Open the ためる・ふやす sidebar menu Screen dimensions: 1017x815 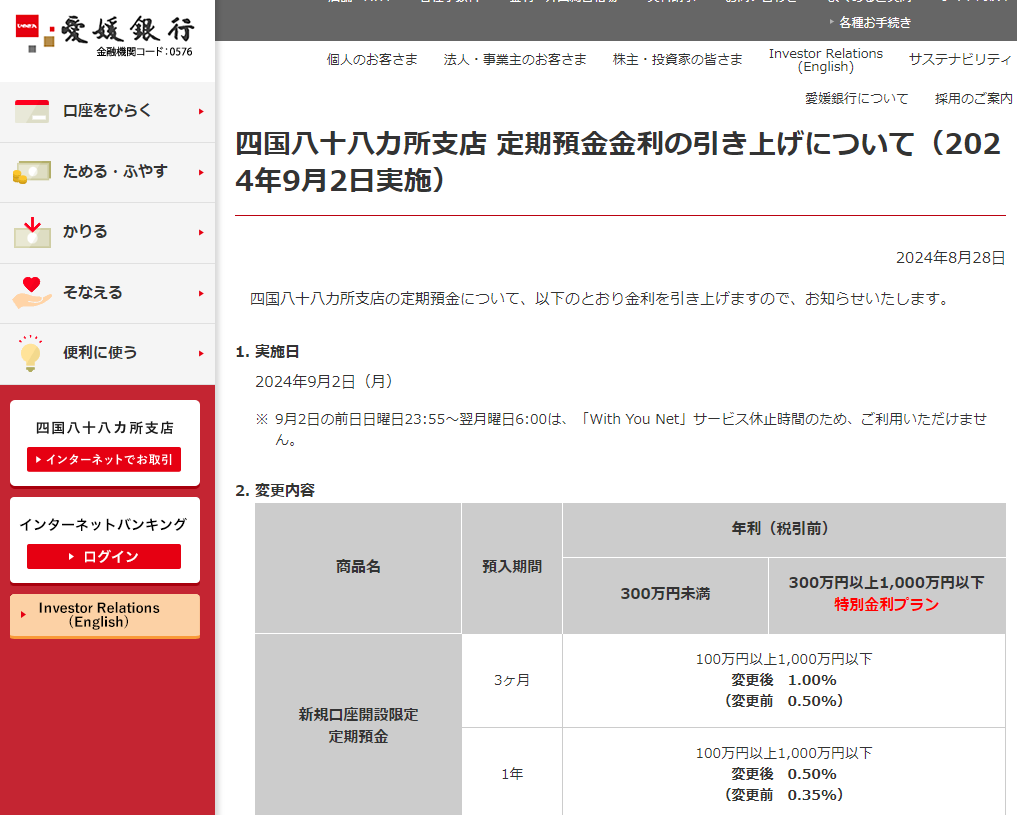pyautogui.click(x=107, y=172)
